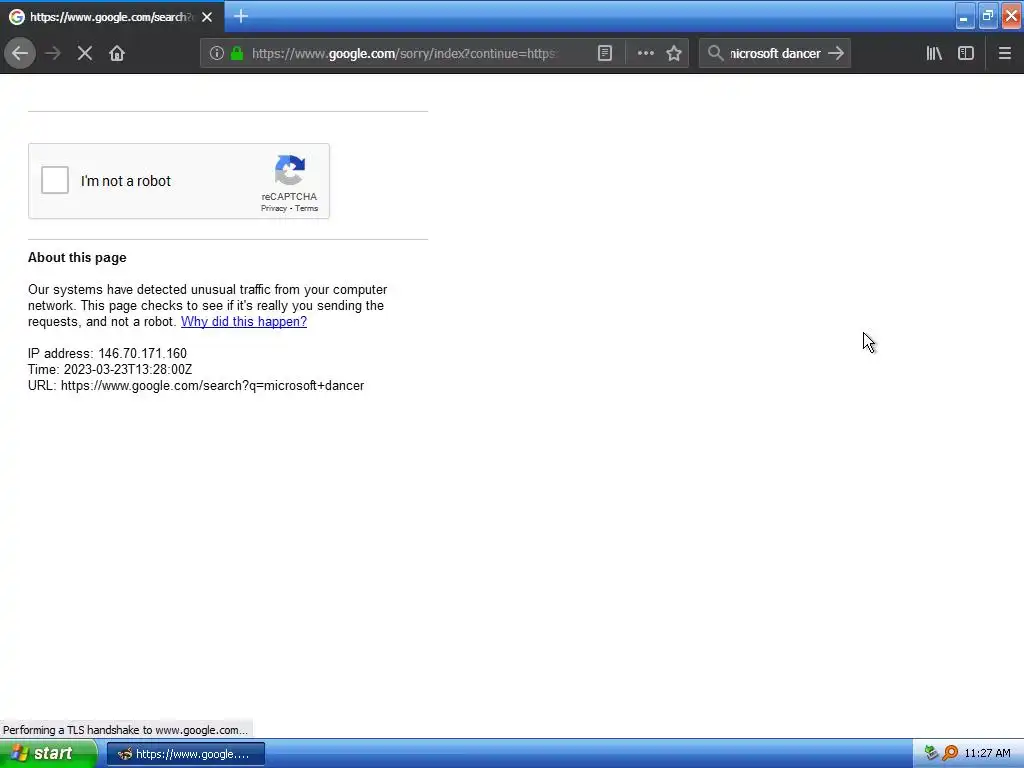Viewport: 1024px width, 768px height.
Task: Click the Time 2023-03-23T13:28:00Z line
Action: (110, 370)
